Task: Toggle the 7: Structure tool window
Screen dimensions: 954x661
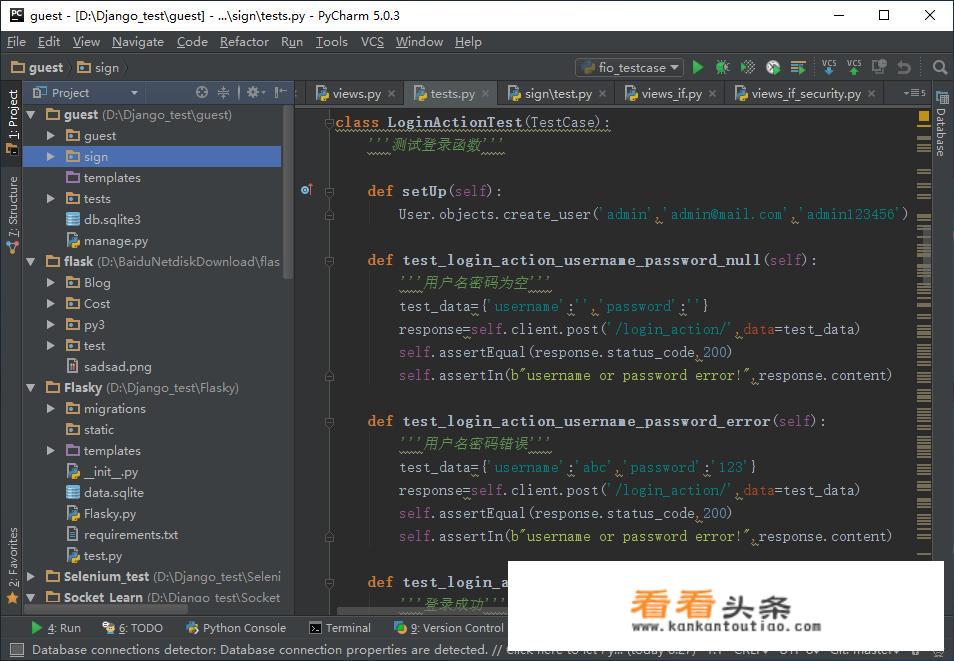Action: (x=12, y=214)
